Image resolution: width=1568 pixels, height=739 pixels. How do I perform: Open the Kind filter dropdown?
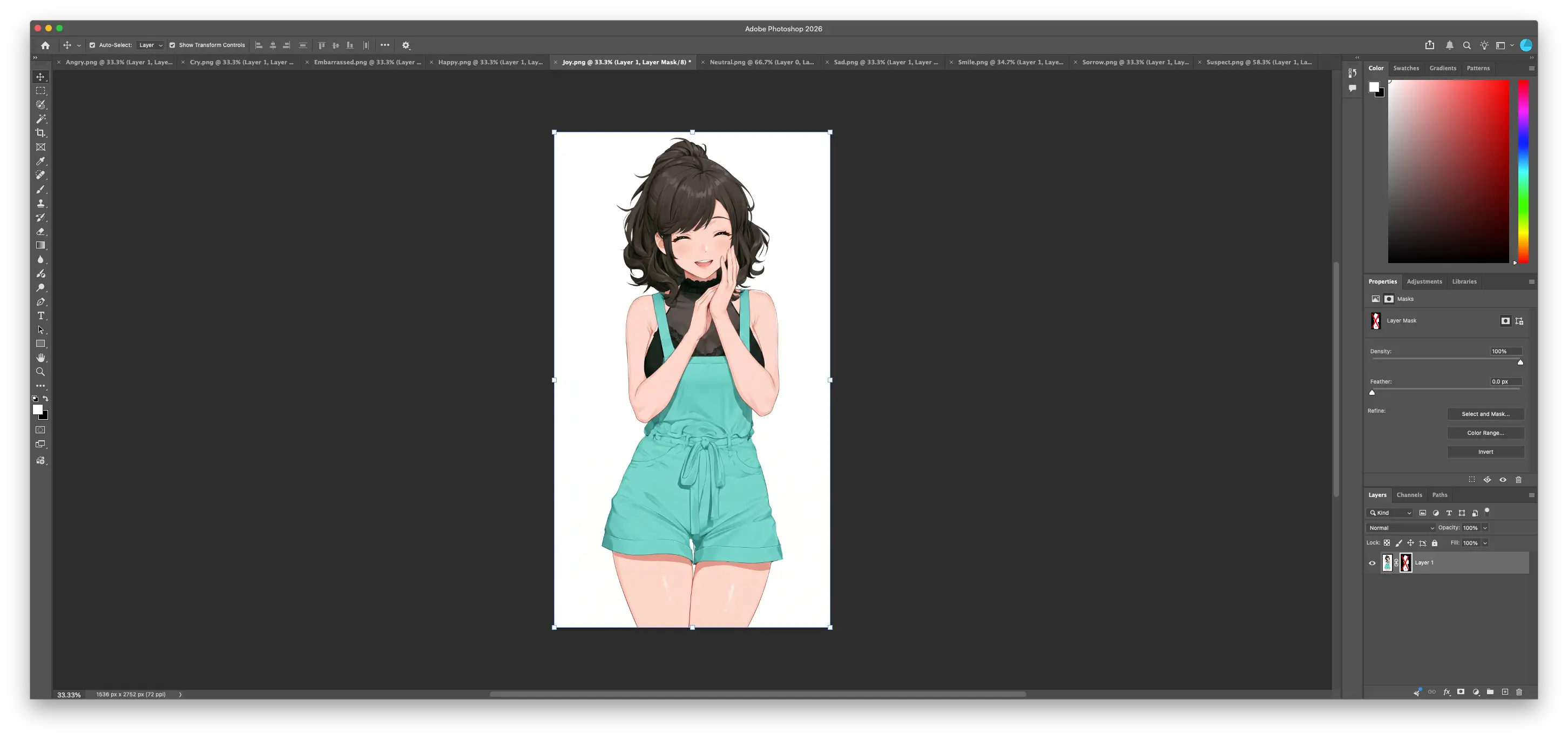coord(1390,513)
